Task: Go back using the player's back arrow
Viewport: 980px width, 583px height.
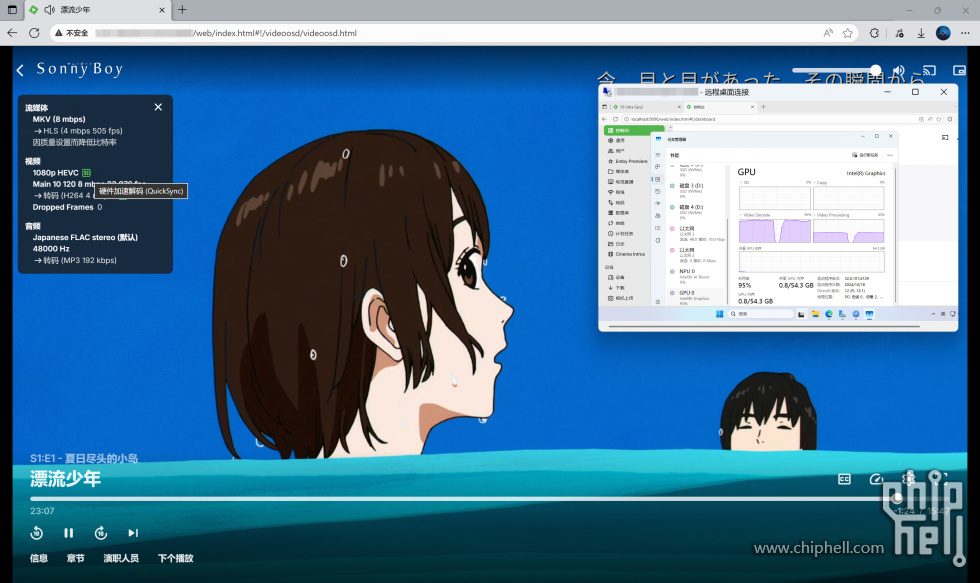Action: pos(20,70)
